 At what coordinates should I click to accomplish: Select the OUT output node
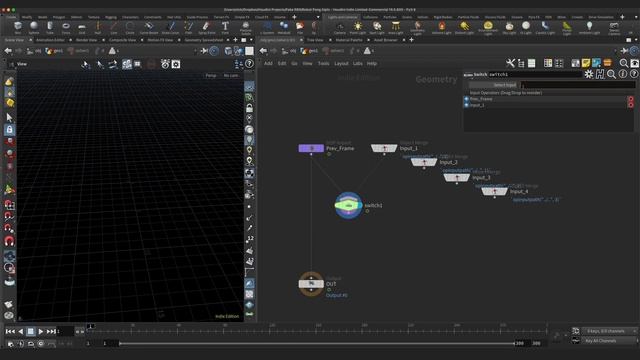311,284
